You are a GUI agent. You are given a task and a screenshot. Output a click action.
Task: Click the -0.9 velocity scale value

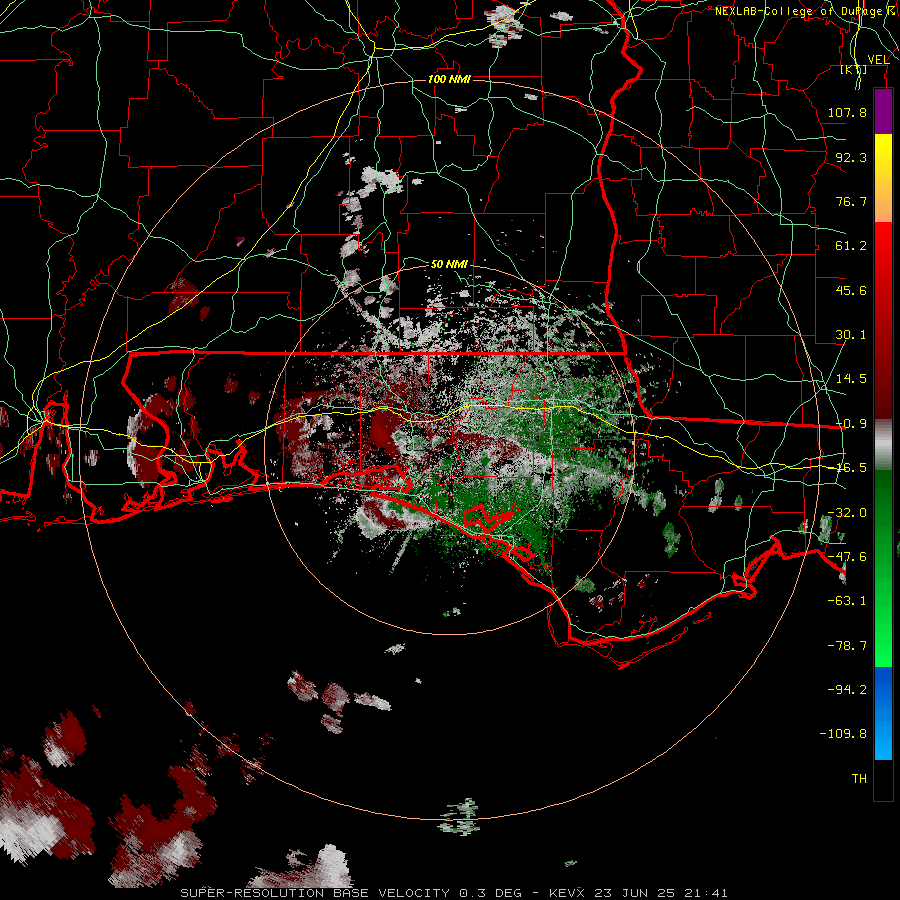coord(851,424)
